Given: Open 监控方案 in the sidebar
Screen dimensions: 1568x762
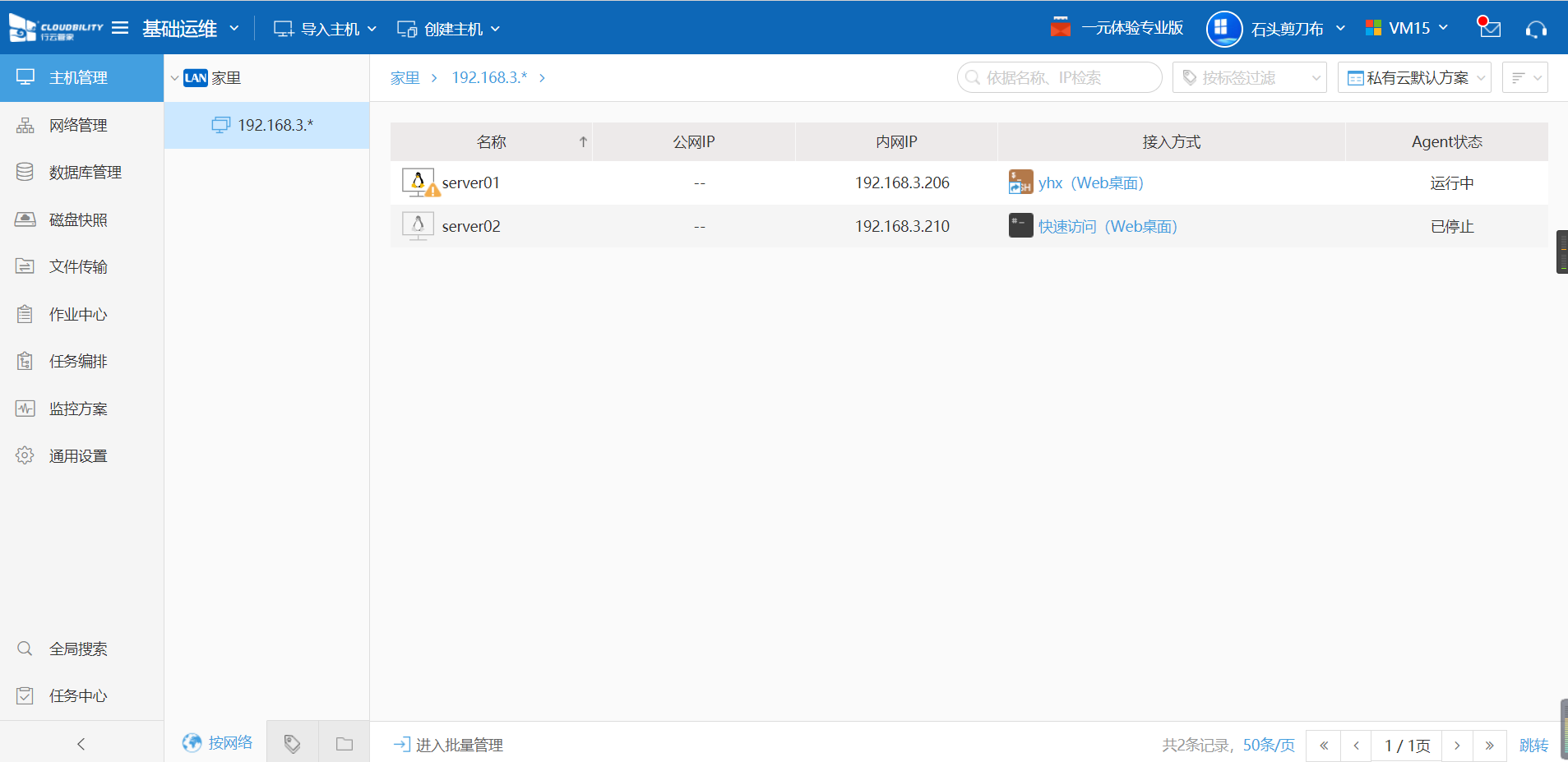Looking at the screenshot, I should [82, 409].
